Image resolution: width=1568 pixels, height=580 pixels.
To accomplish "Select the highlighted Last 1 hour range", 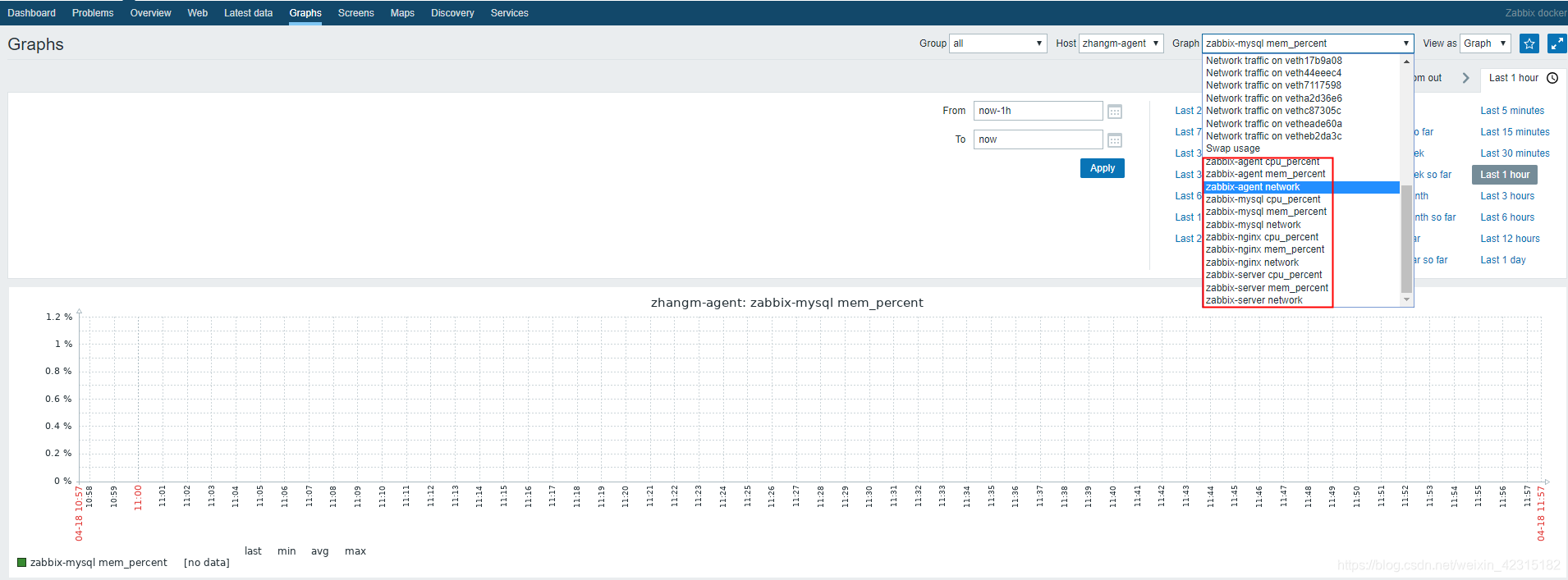I will (1505, 175).
